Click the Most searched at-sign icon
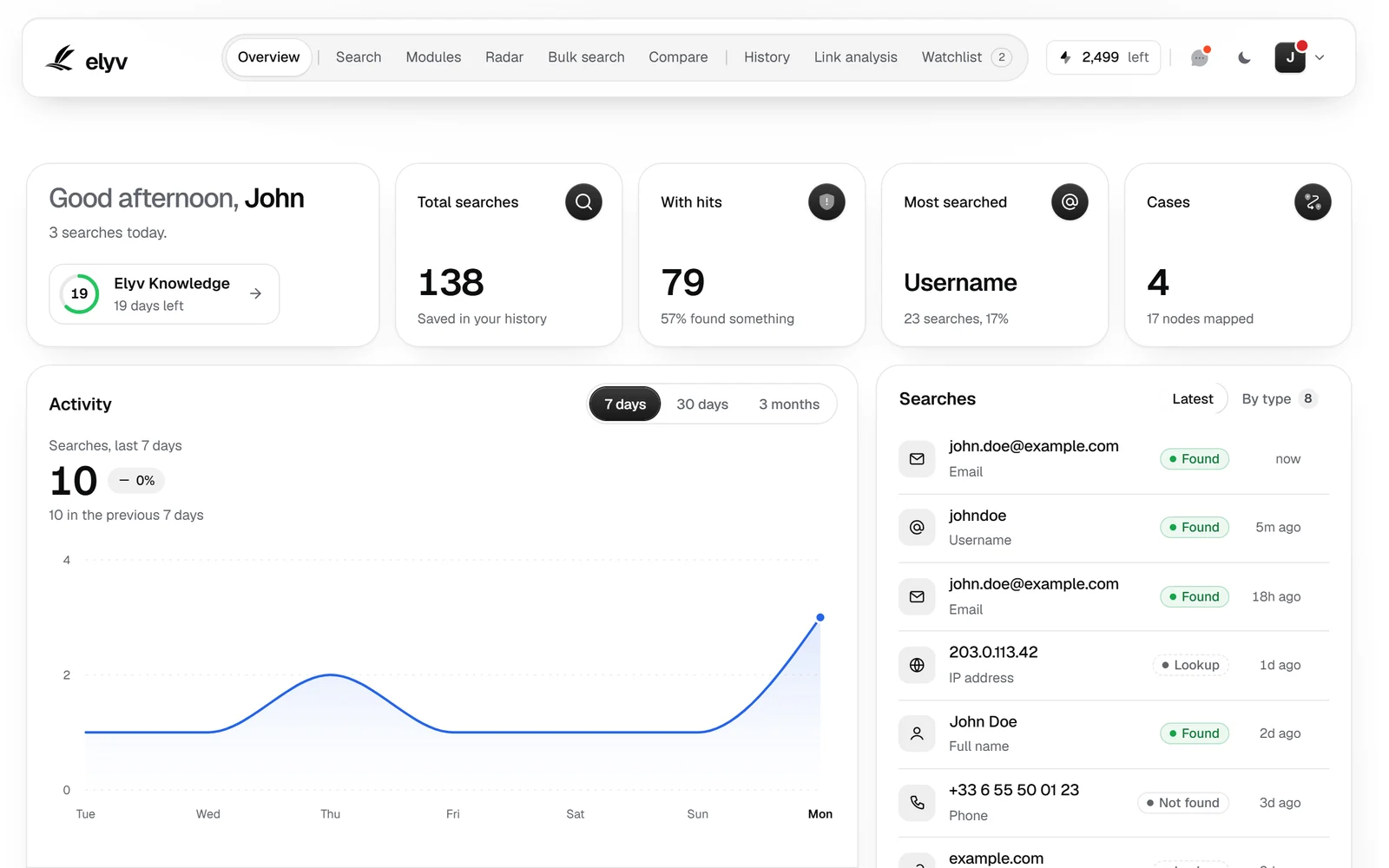Viewport: 1389px width, 868px height. [1070, 202]
